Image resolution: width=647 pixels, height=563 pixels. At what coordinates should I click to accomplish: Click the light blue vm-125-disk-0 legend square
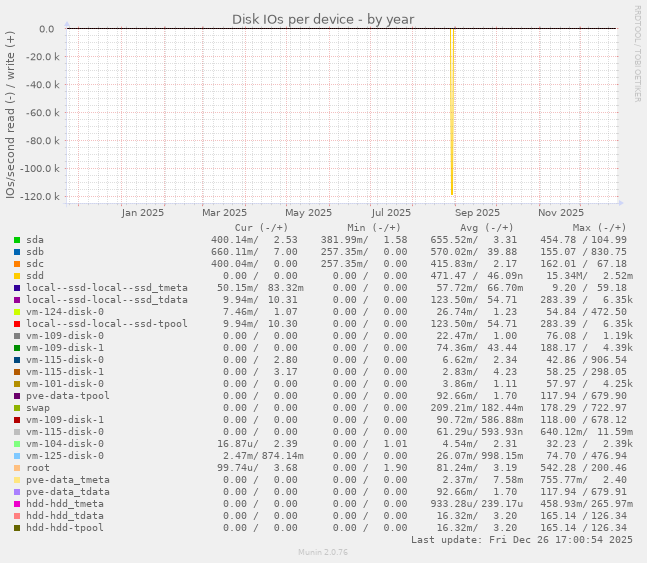pos(17,456)
